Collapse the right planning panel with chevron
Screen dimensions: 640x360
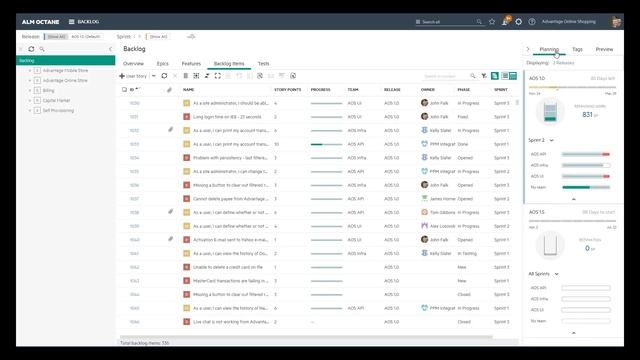point(528,49)
